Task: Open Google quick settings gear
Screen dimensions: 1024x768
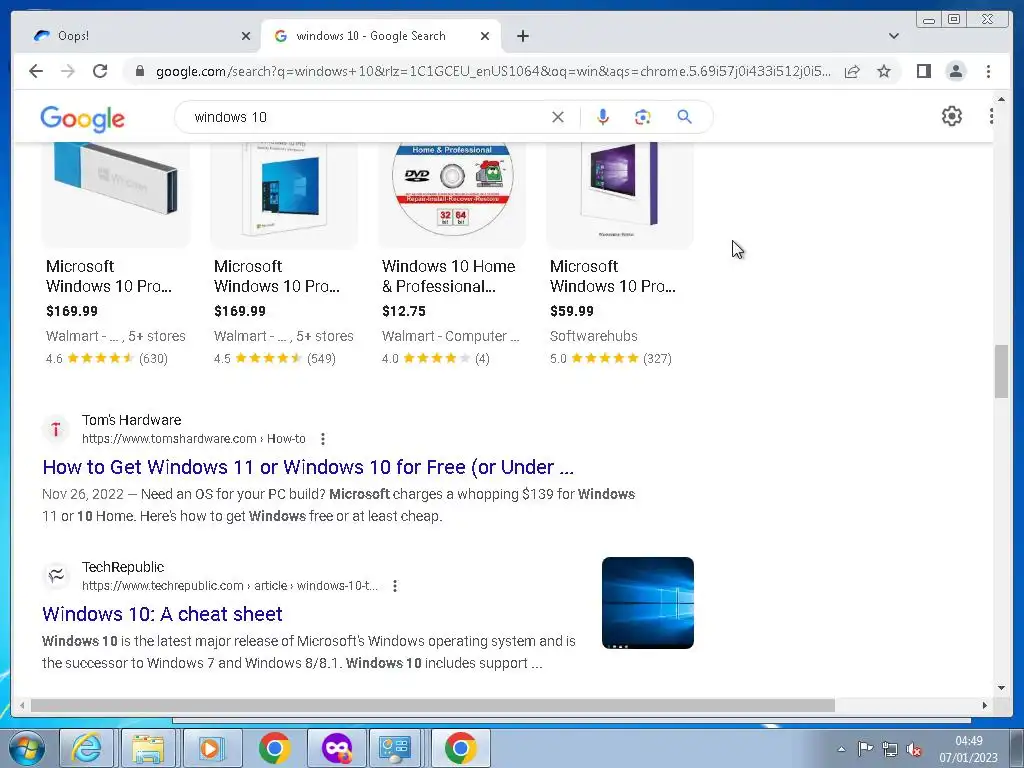Action: coord(952,116)
